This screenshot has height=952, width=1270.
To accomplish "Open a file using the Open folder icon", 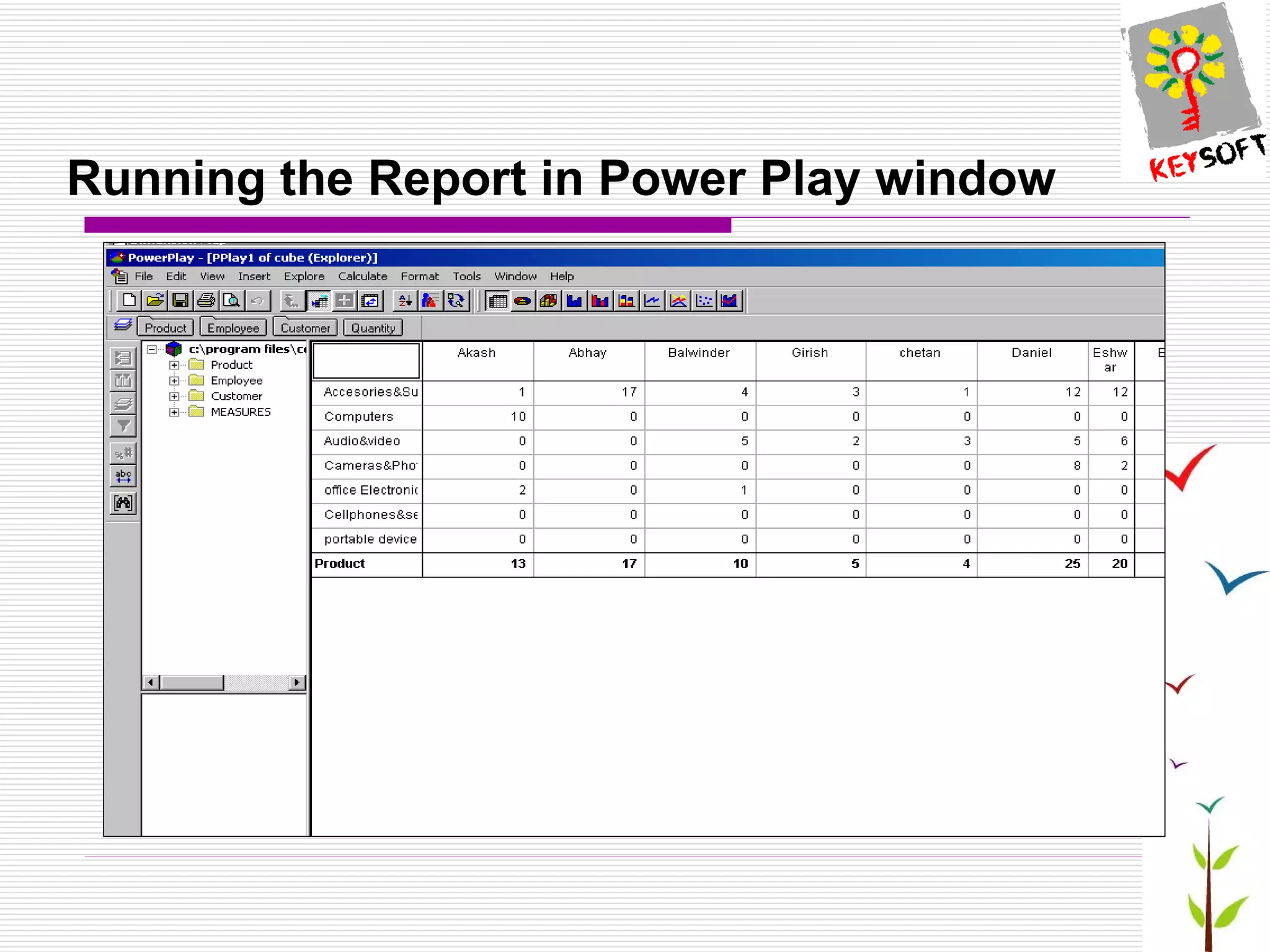I will click(x=154, y=301).
